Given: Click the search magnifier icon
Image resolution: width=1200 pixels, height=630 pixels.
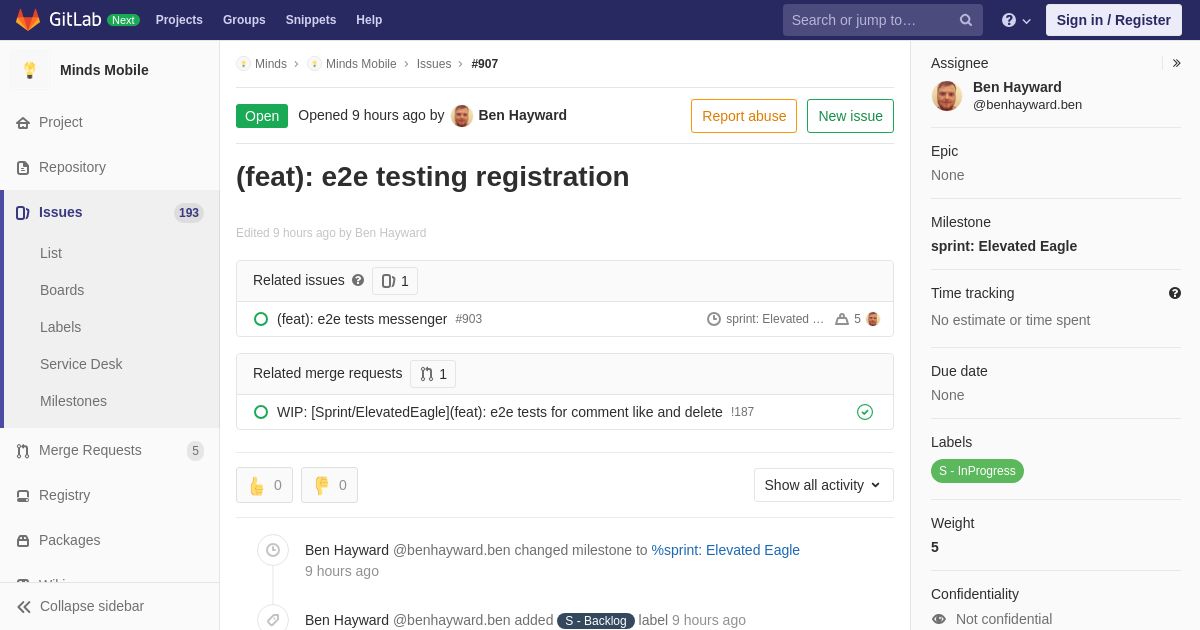Looking at the screenshot, I should (965, 20).
